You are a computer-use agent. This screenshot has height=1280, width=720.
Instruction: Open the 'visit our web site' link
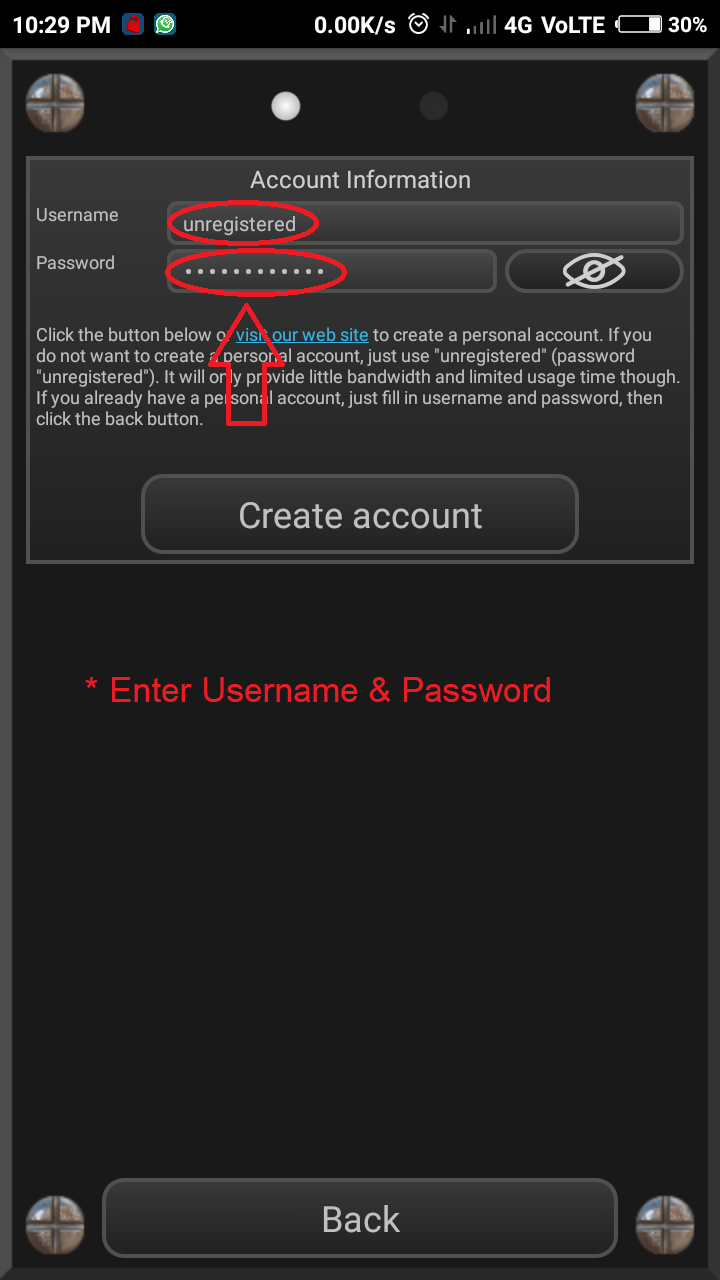pyautogui.click(x=302, y=335)
